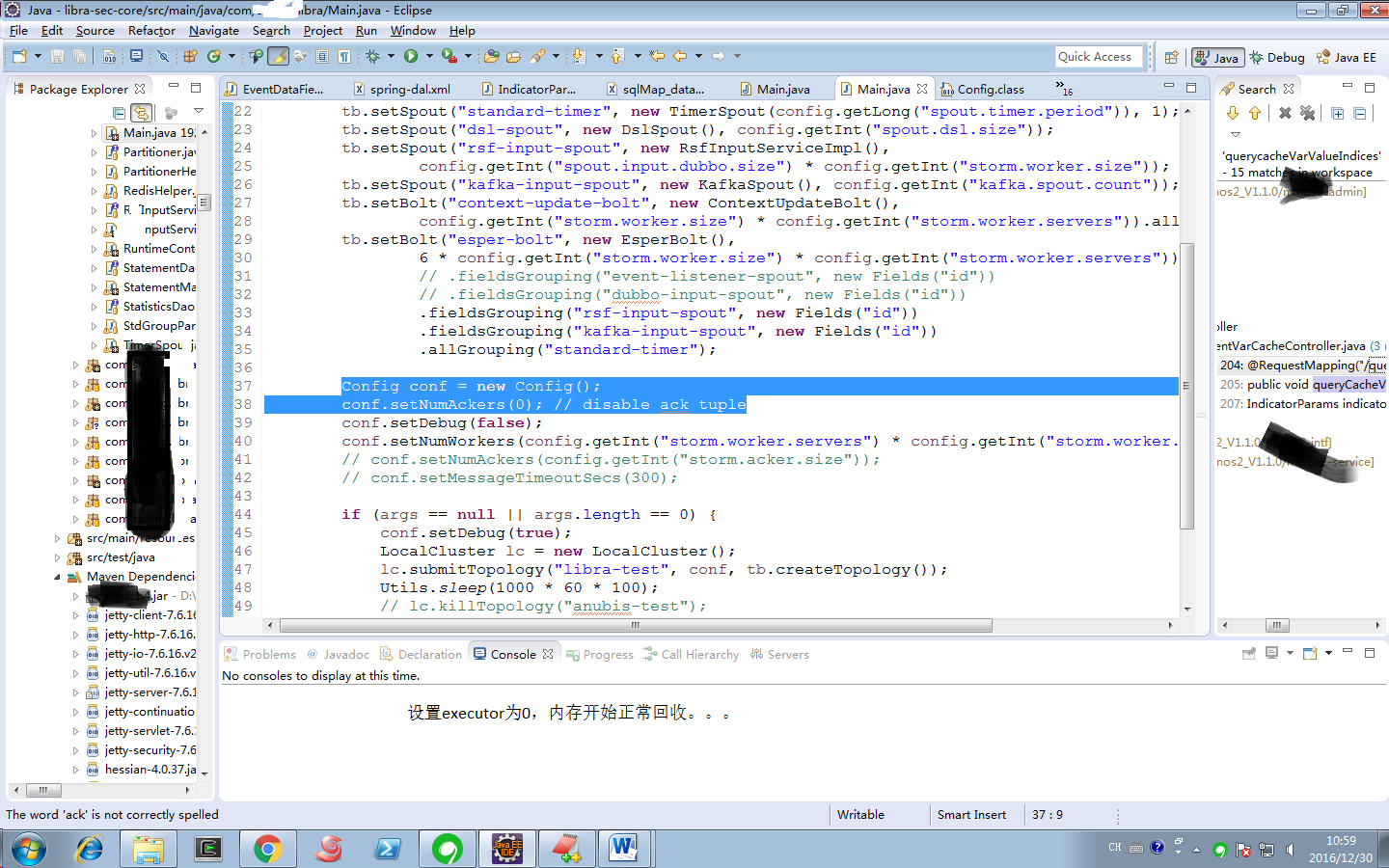This screenshot has width=1389, height=868.
Task: Click the New file wizard icon
Action: tap(19, 57)
